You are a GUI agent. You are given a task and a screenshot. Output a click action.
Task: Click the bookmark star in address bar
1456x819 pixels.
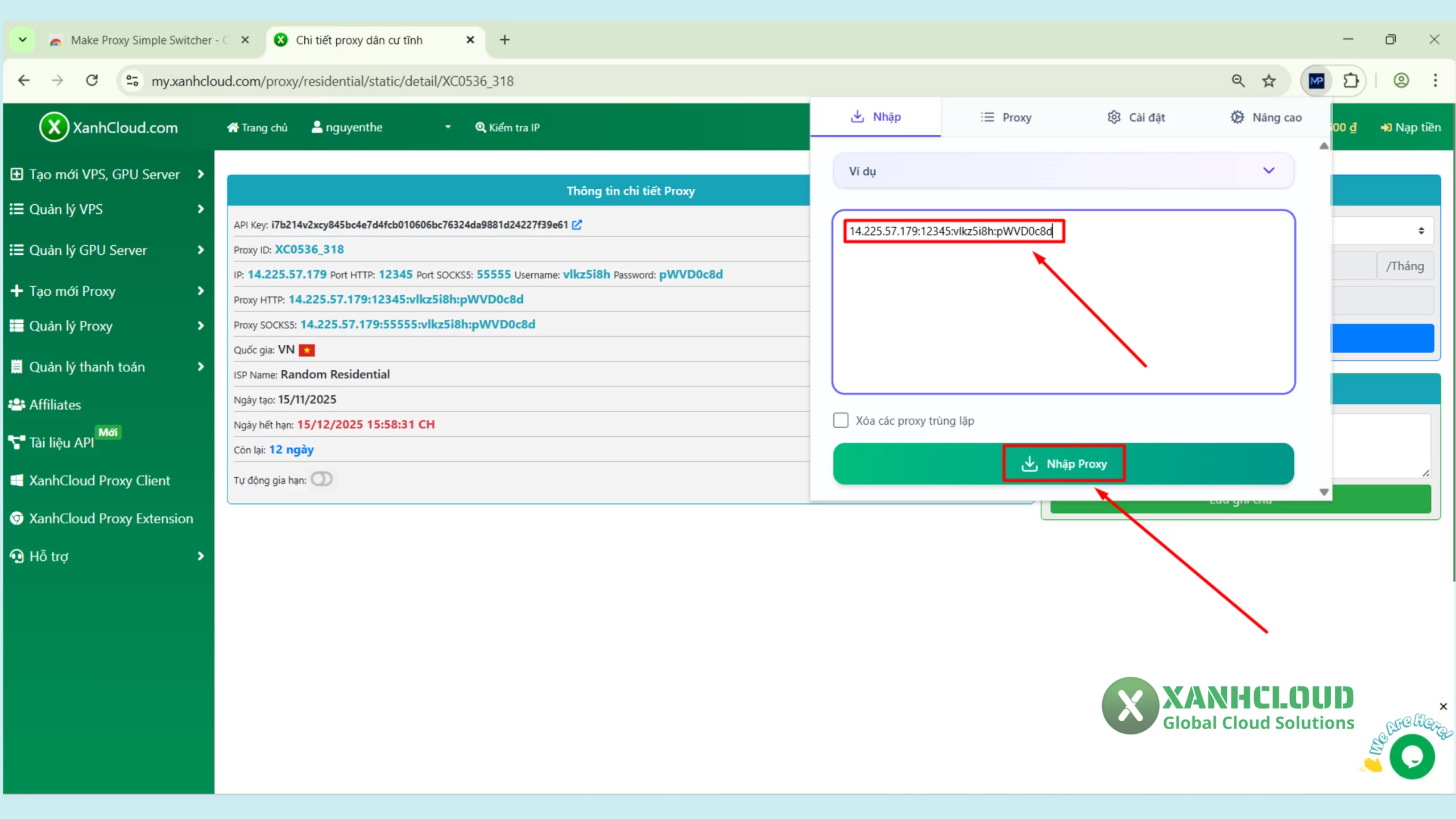(1269, 80)
